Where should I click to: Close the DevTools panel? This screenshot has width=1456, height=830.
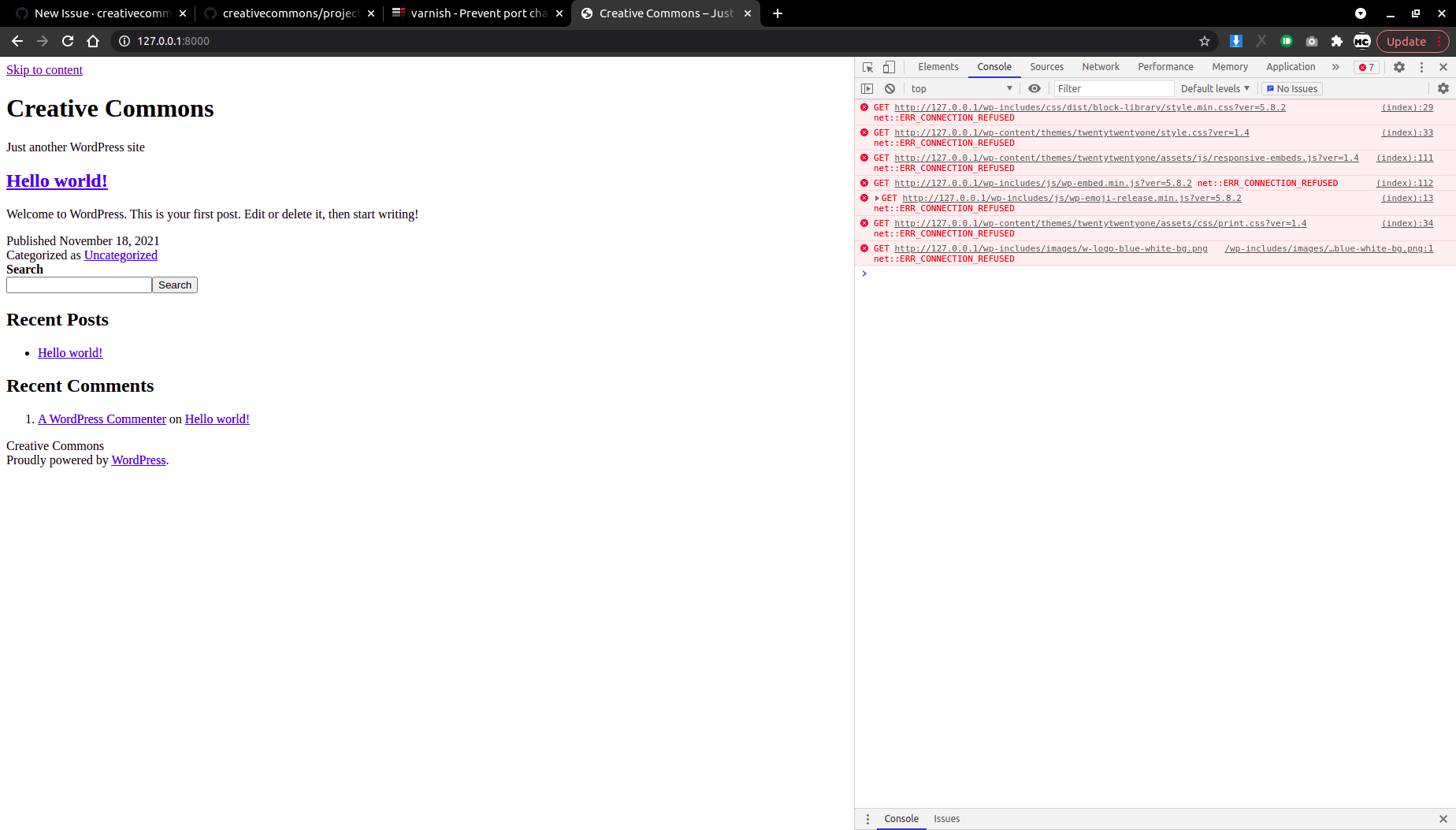click(x=1443, y=67)
